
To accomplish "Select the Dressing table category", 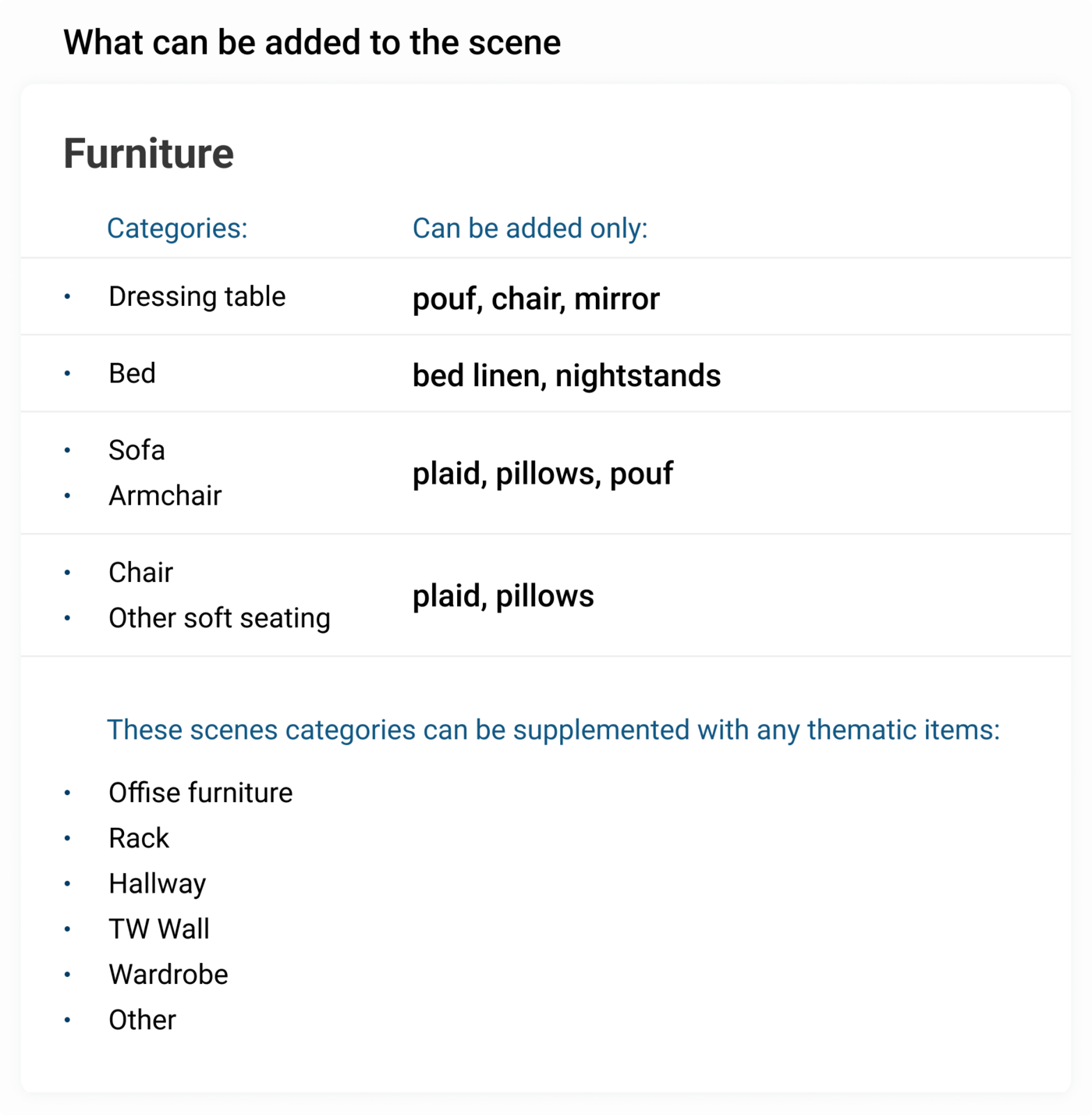I will 197,297.
